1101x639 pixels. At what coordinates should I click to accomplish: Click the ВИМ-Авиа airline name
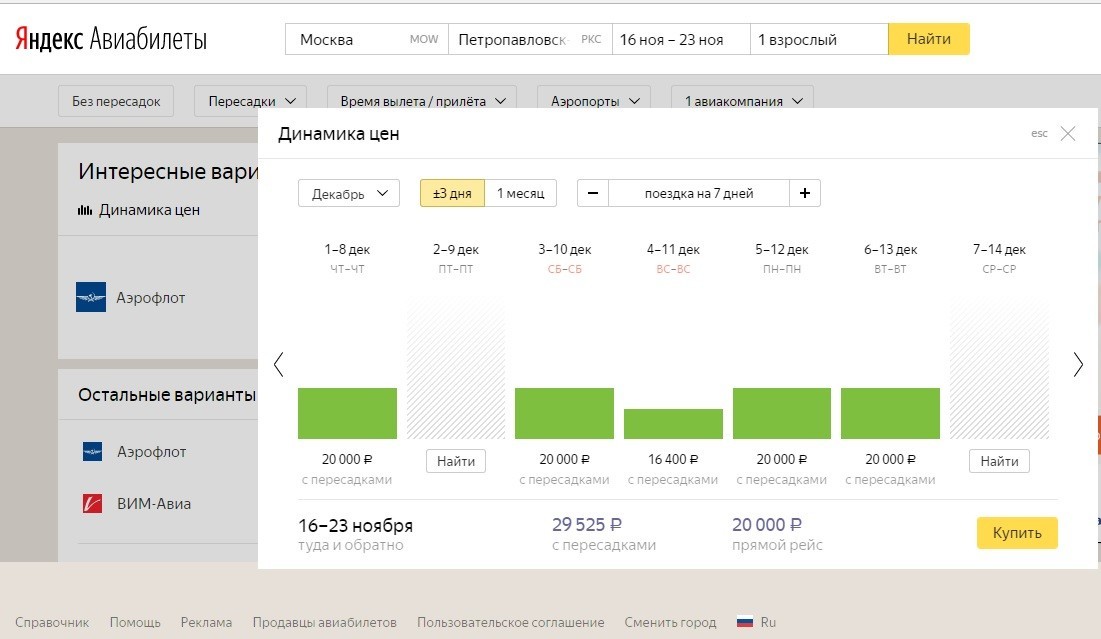(x=154, y=503)
